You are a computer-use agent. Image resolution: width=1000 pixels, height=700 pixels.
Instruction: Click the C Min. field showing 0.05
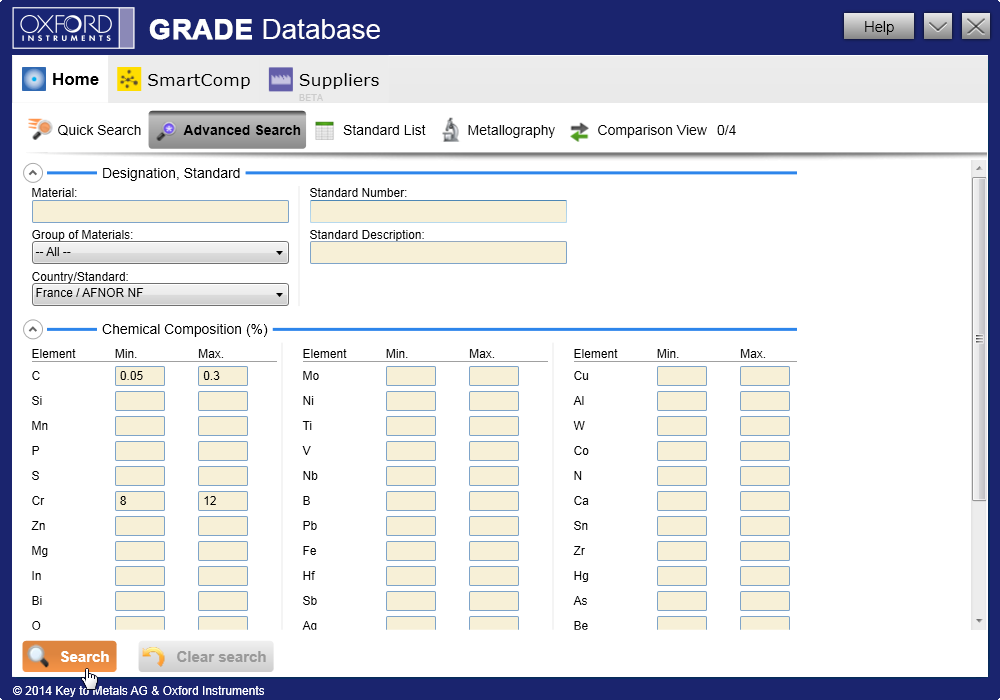pyautogui.click(x=140, y=376)
